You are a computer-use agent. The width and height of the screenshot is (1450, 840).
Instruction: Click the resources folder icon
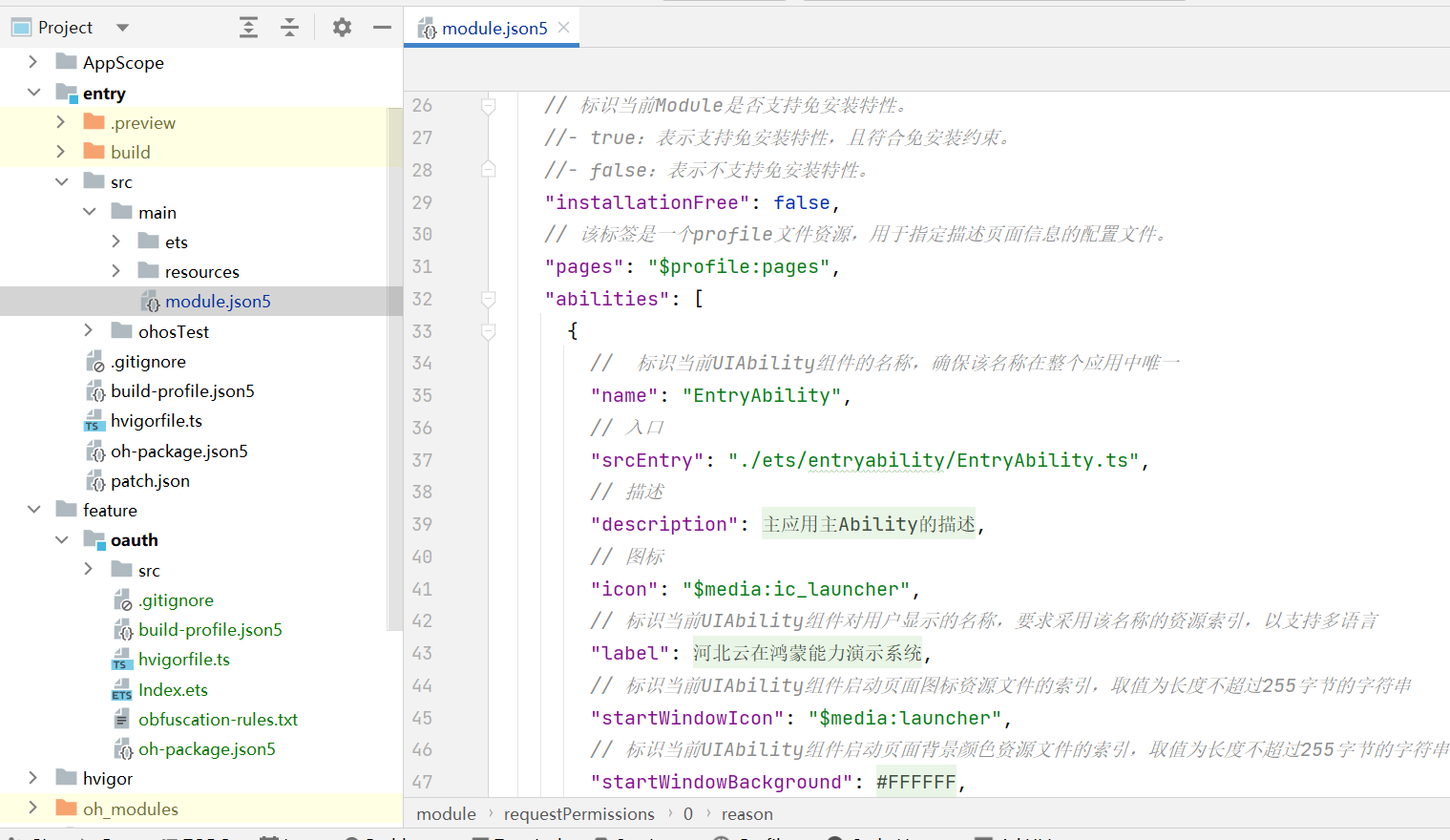(x=148, y=271)
